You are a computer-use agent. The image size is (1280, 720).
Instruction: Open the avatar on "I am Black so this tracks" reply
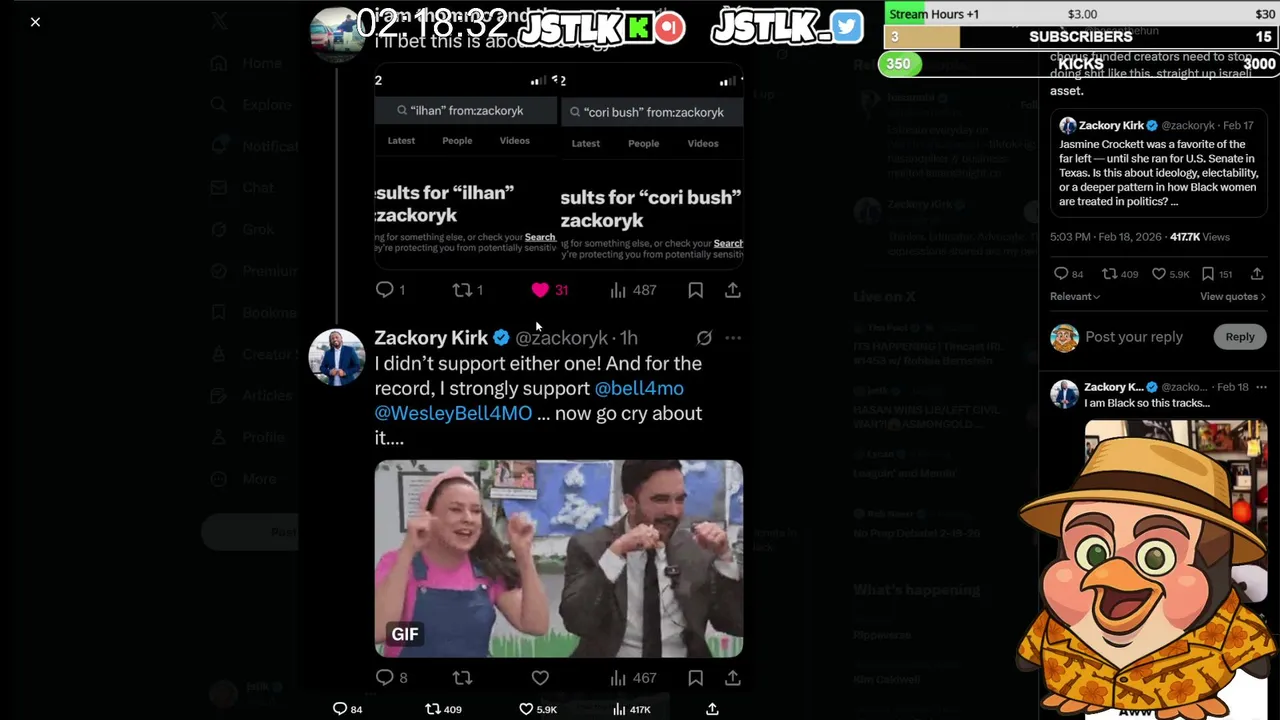[1064, 394]
